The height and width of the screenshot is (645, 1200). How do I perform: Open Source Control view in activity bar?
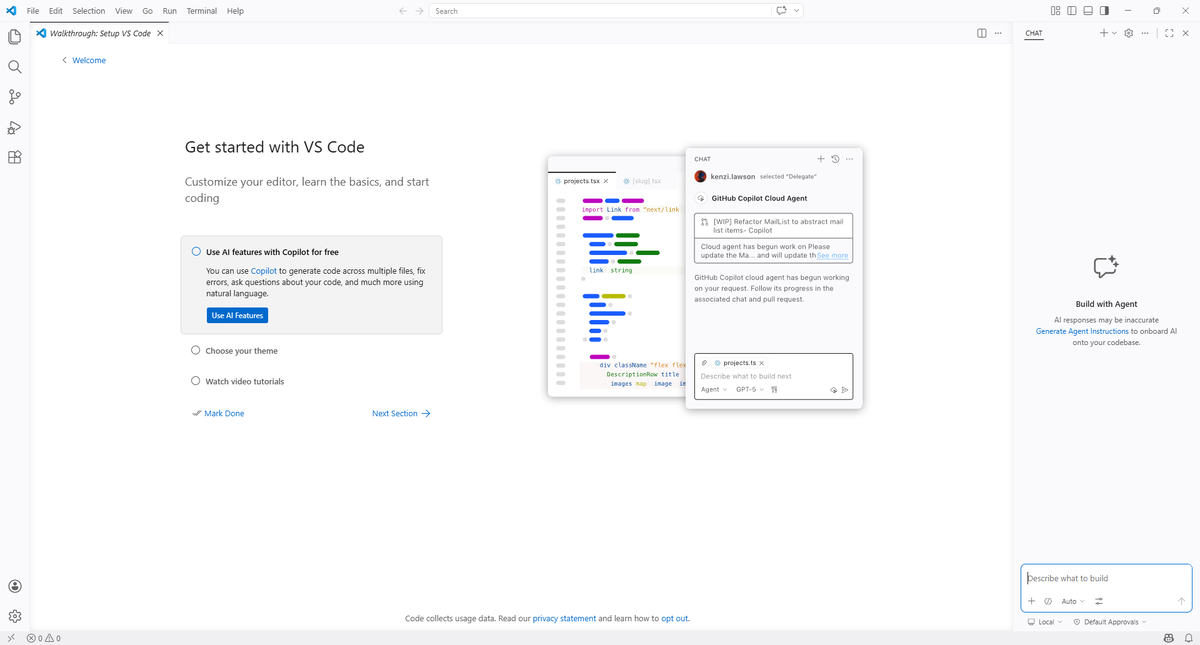click(15, 97)
